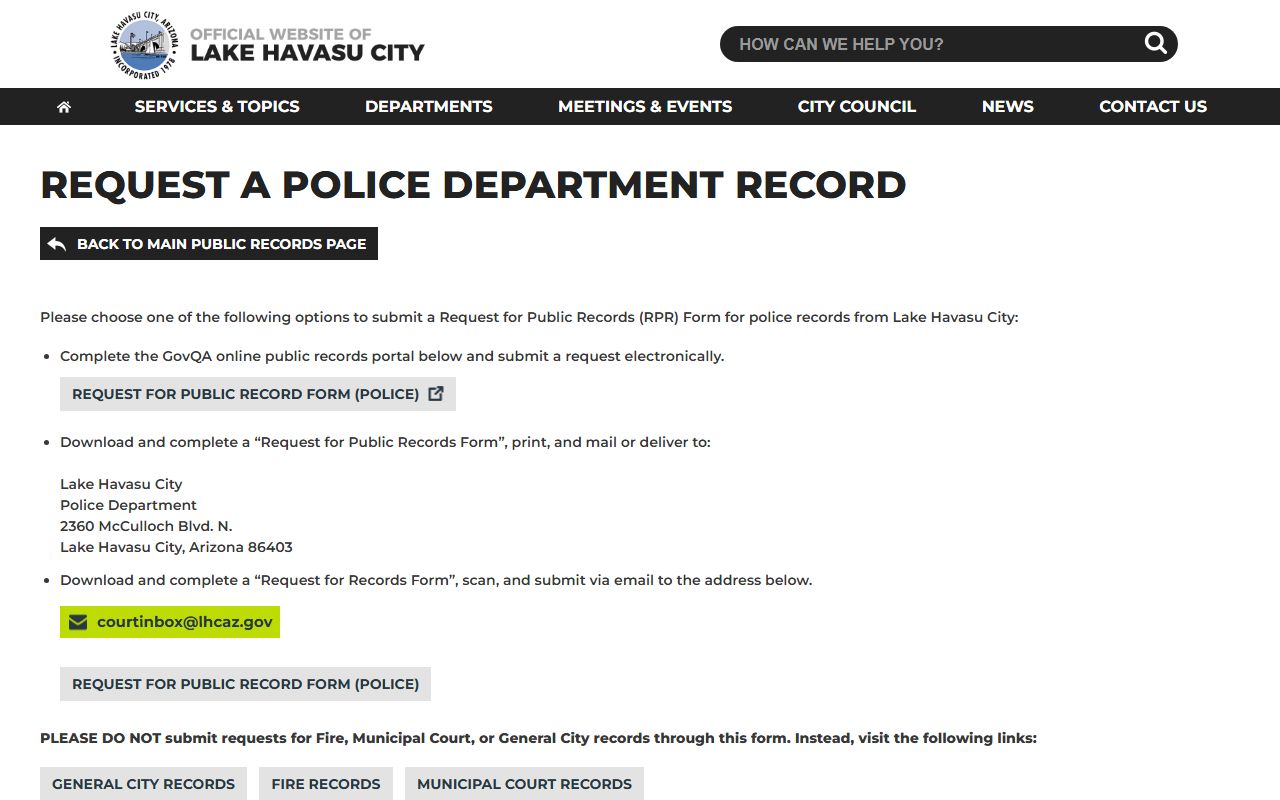Click the 'Lake Havasu City, Arizona 86403' line
1280x800 pixels.
click(x=176, y=547)
